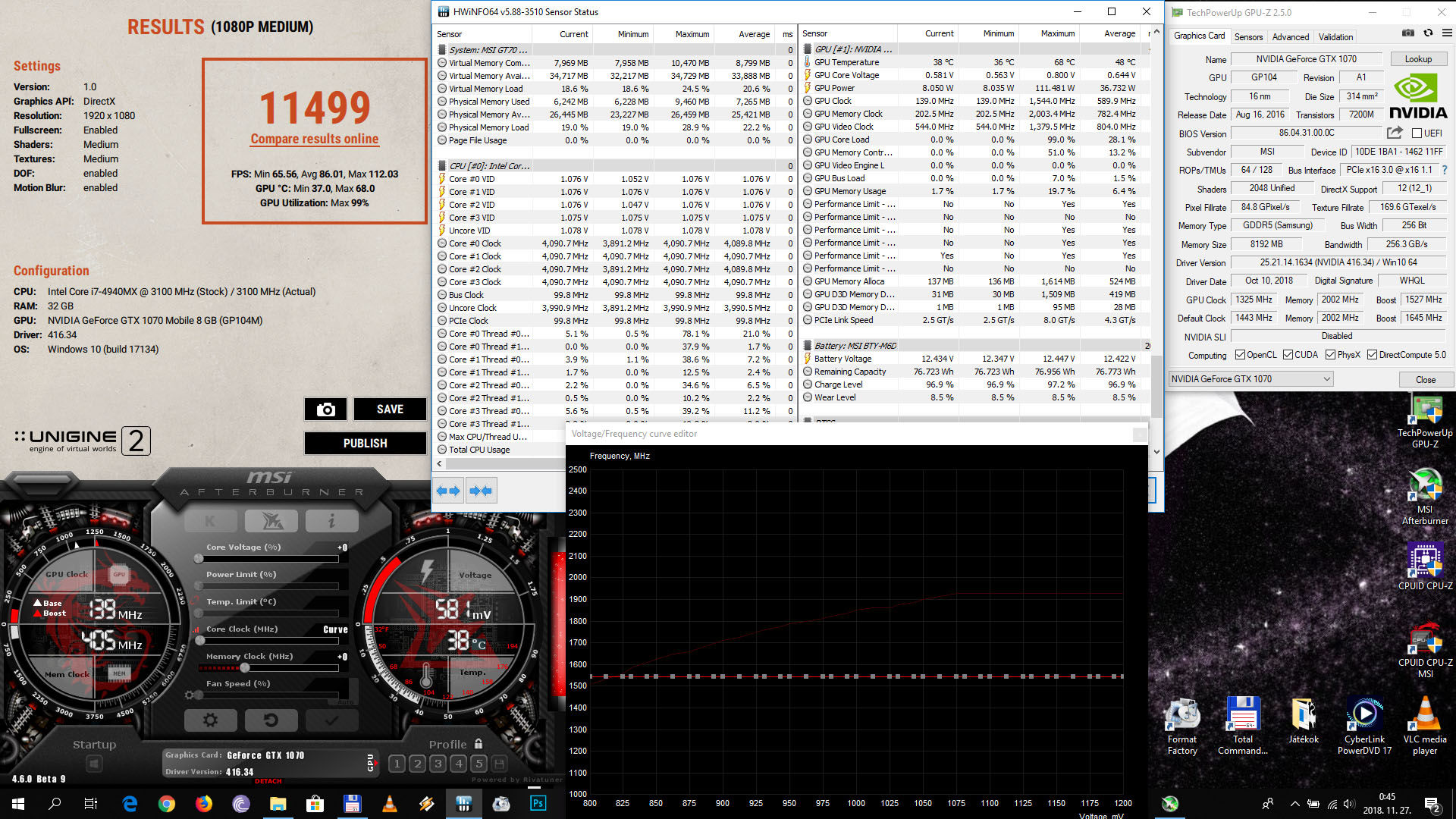Image resolution: width=1456 pixels, height=819 pixels.
Task: Click the Core Clock slider handle
Action: coord(200,641)
